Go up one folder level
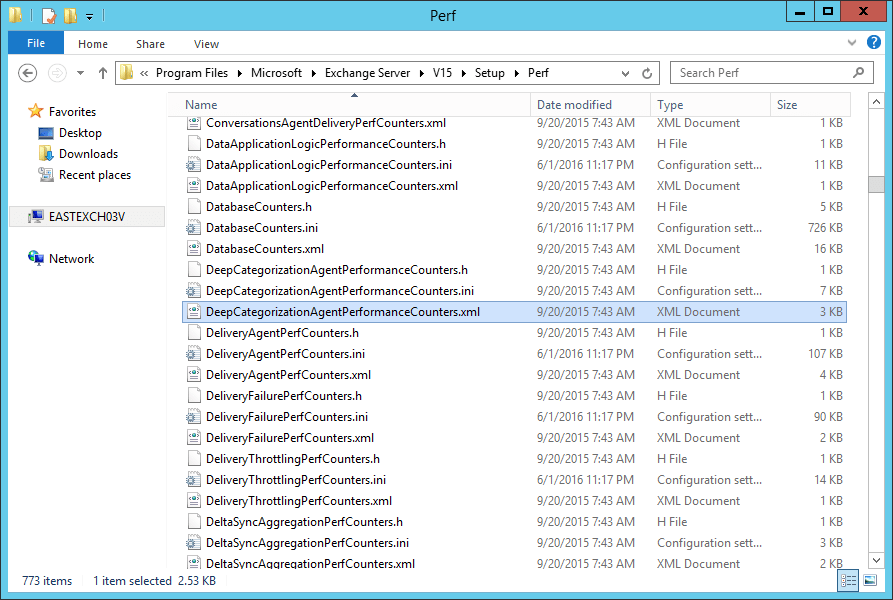 (103, 73)
